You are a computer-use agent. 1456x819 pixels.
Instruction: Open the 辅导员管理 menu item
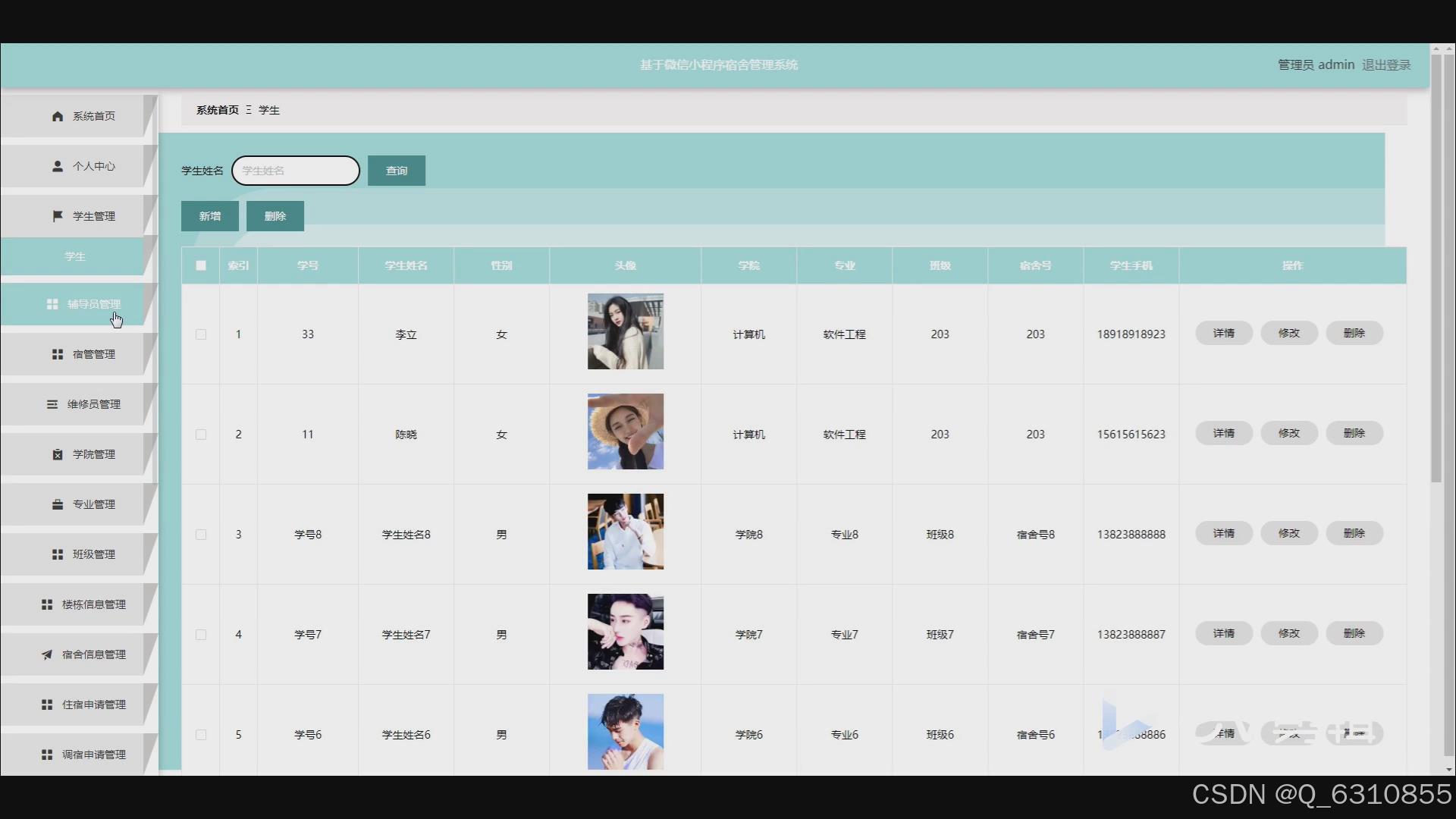[93, 304]
